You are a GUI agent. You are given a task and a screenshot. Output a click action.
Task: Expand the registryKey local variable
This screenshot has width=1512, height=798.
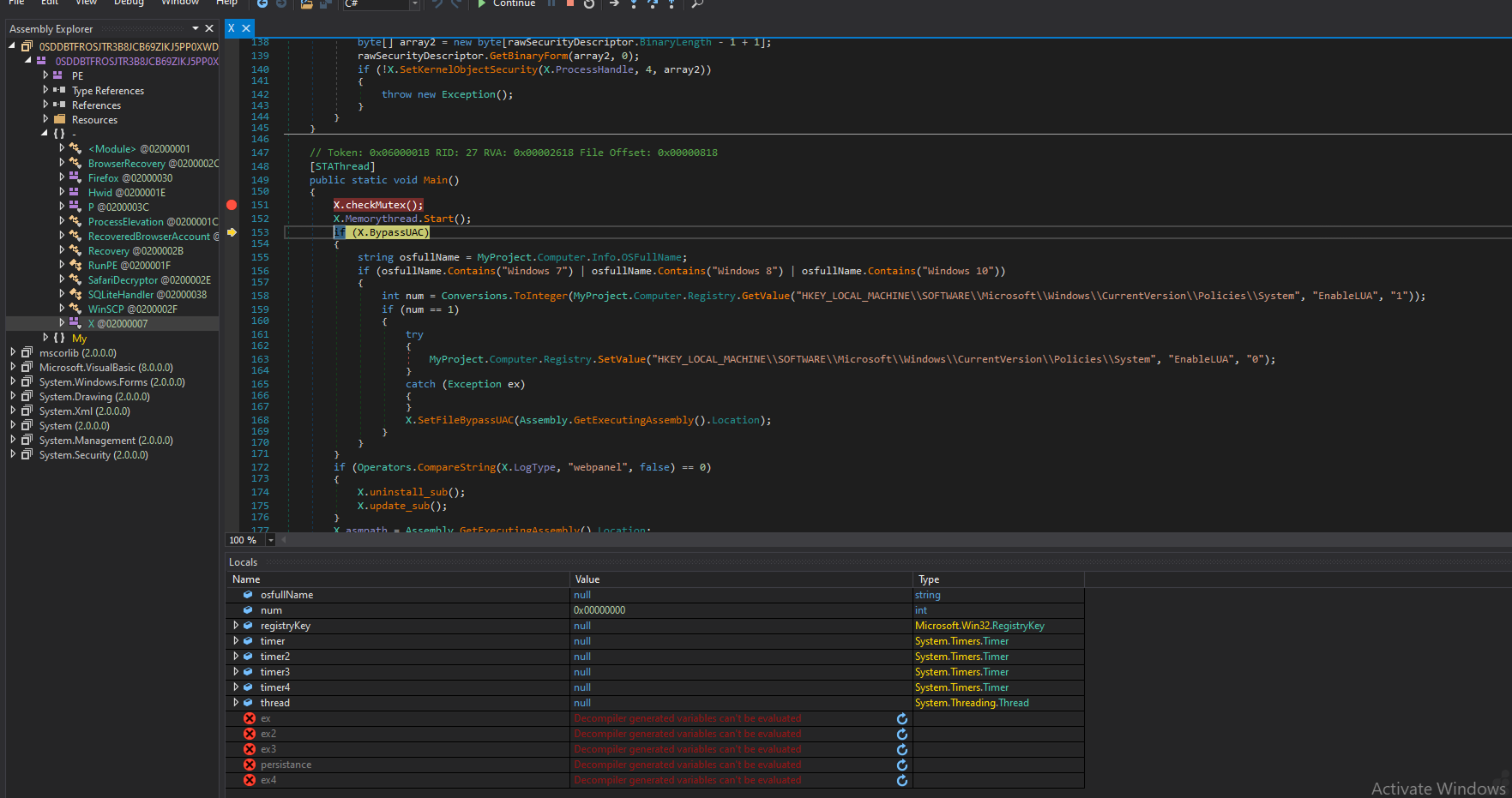click(236, 626)
